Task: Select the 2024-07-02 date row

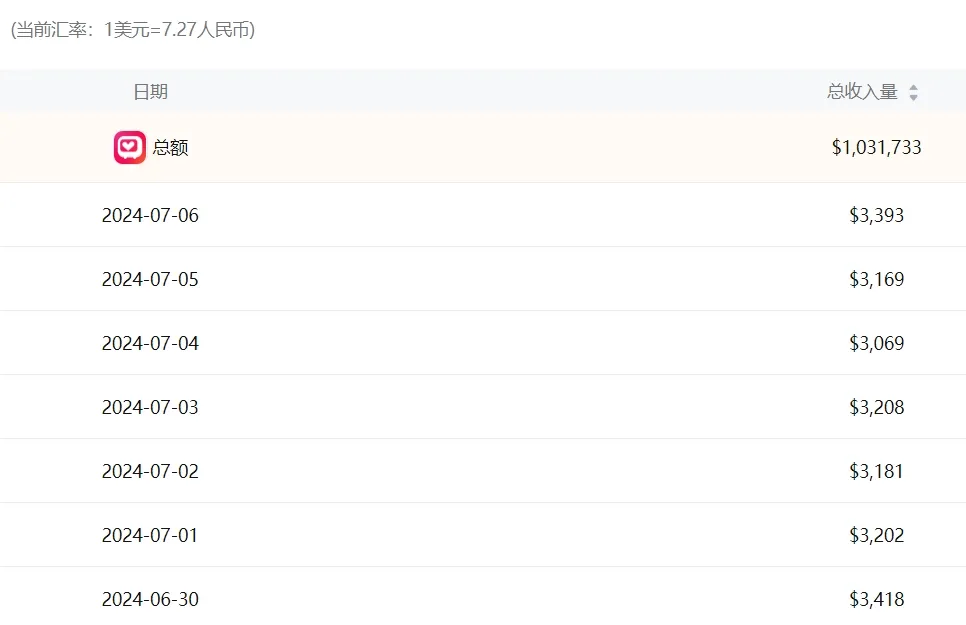Action: tap(150, 471)
